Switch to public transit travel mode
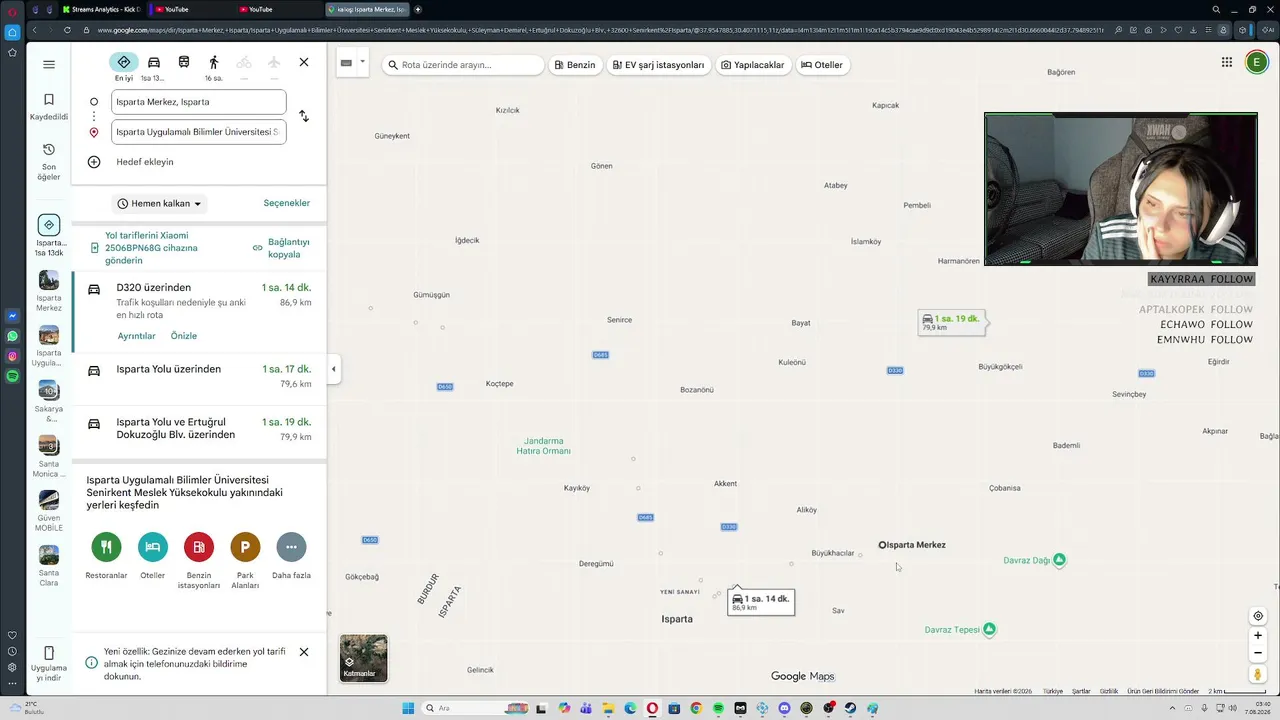1280x720 pixels. pyautogui.click(x=184, y=63)
